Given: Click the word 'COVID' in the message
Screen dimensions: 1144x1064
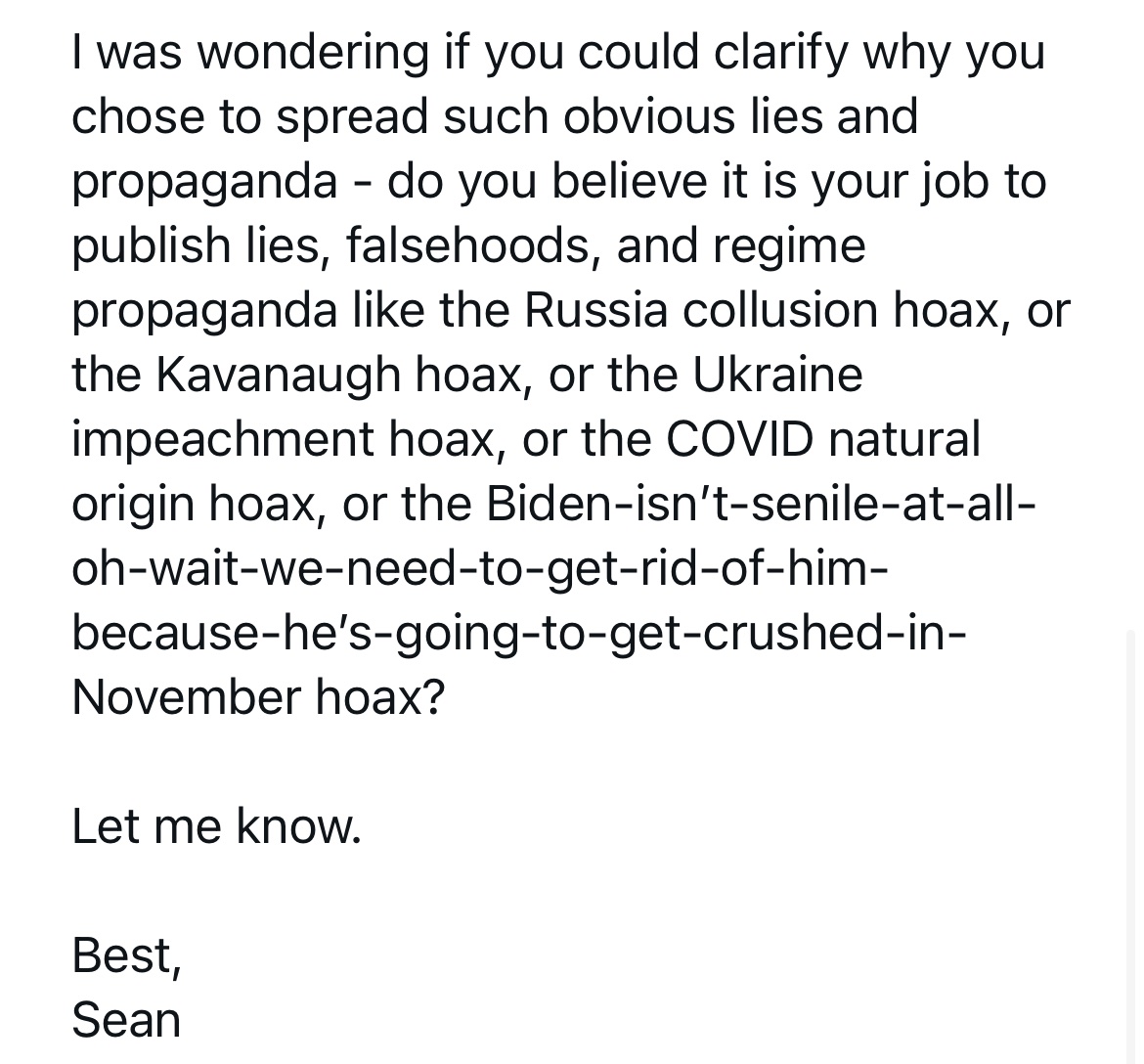Looking at the screenshot, I should pos(739,439).
